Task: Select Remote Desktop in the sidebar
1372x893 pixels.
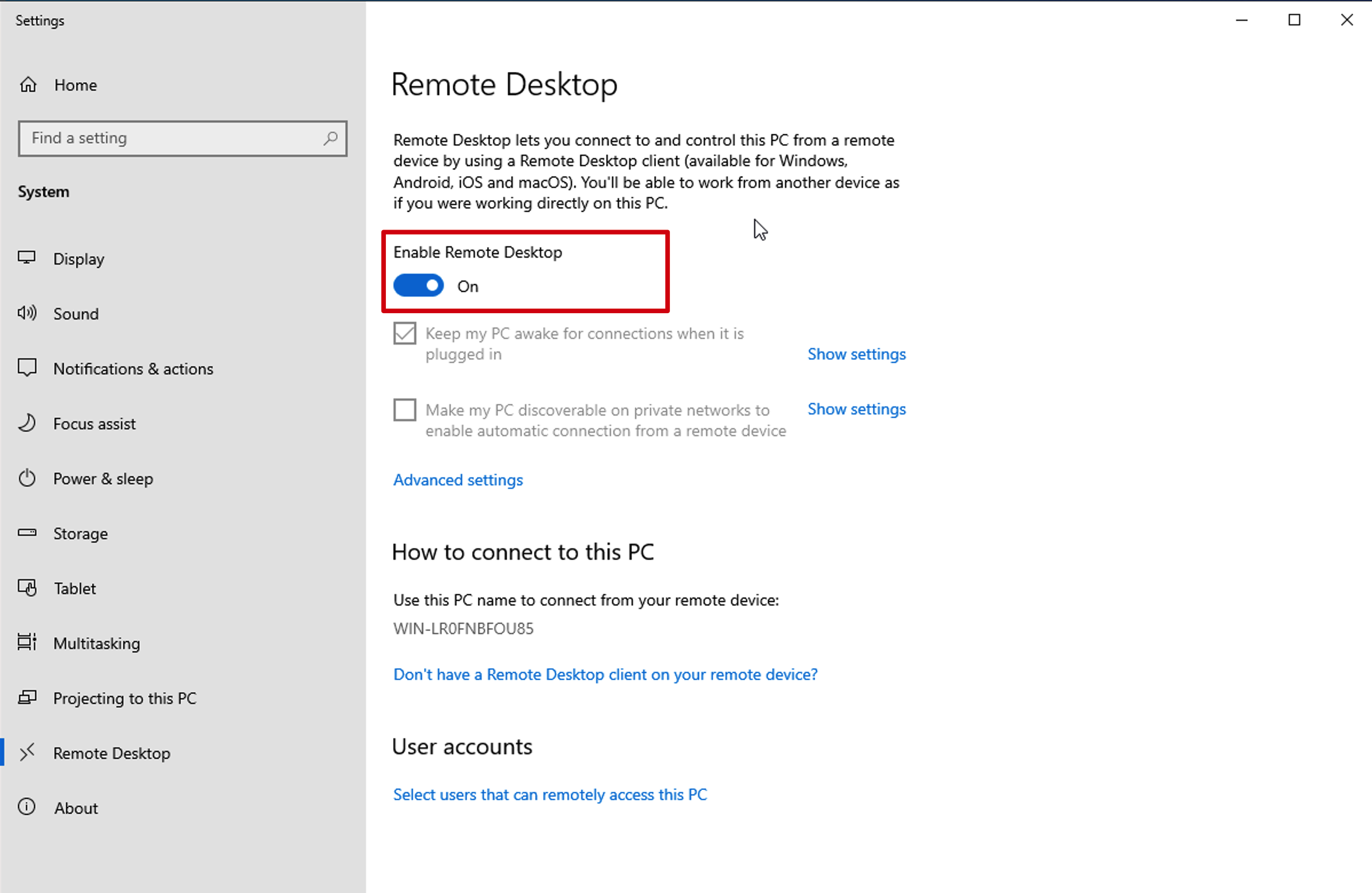Action: (112, 753)
